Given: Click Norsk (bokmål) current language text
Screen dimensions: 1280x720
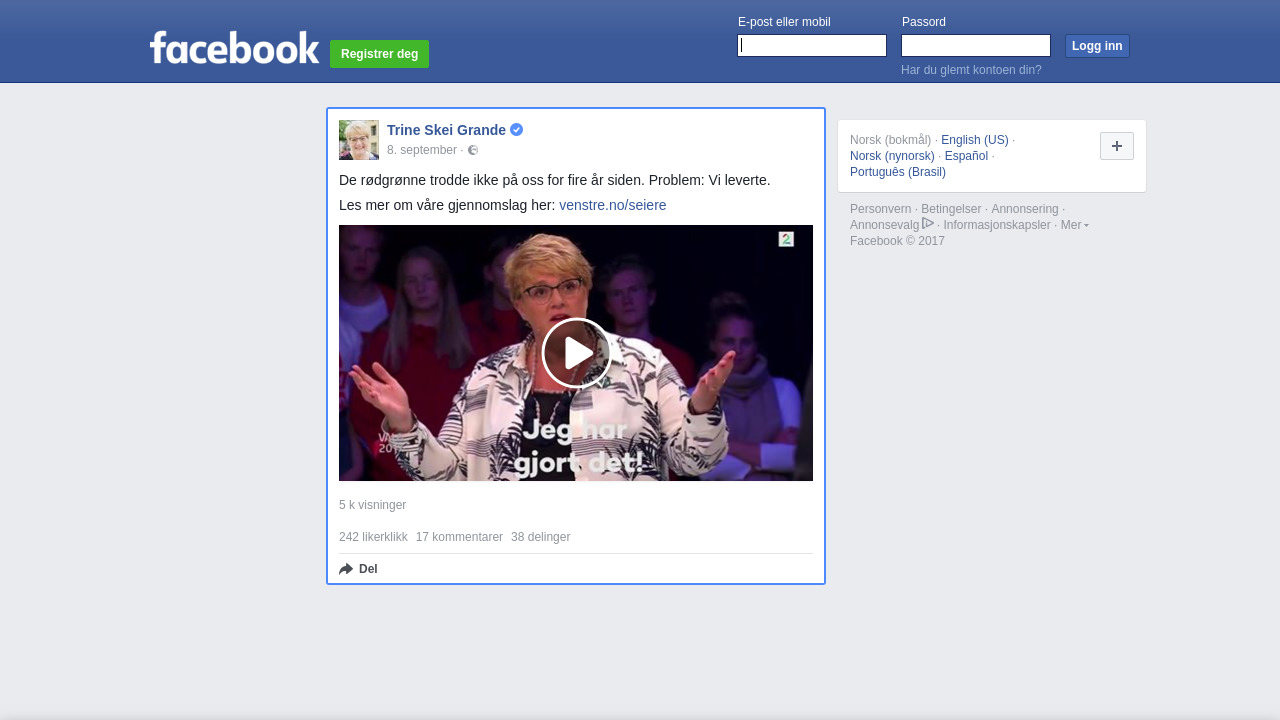Looking at the screenshot, I should 890,140.
